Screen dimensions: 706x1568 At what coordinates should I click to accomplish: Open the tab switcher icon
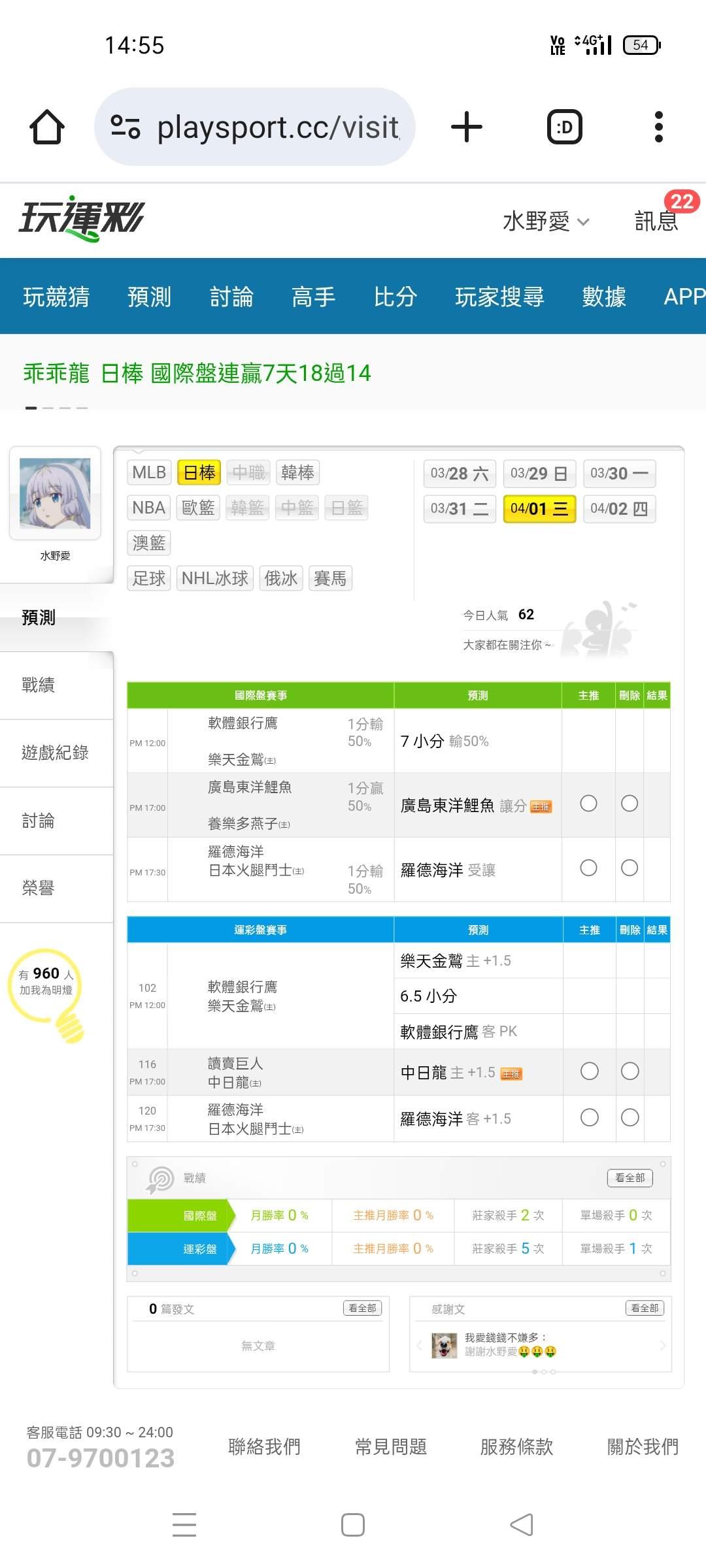(565, 127)
